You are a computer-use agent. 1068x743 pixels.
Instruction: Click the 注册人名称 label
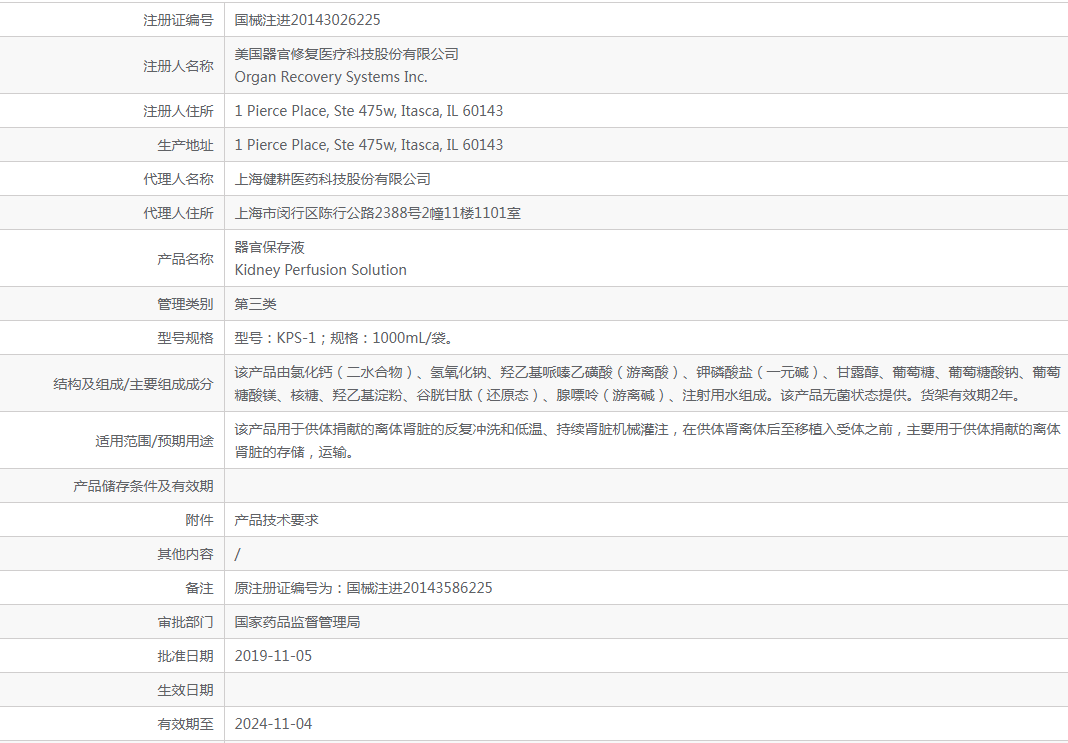(178, 66)
